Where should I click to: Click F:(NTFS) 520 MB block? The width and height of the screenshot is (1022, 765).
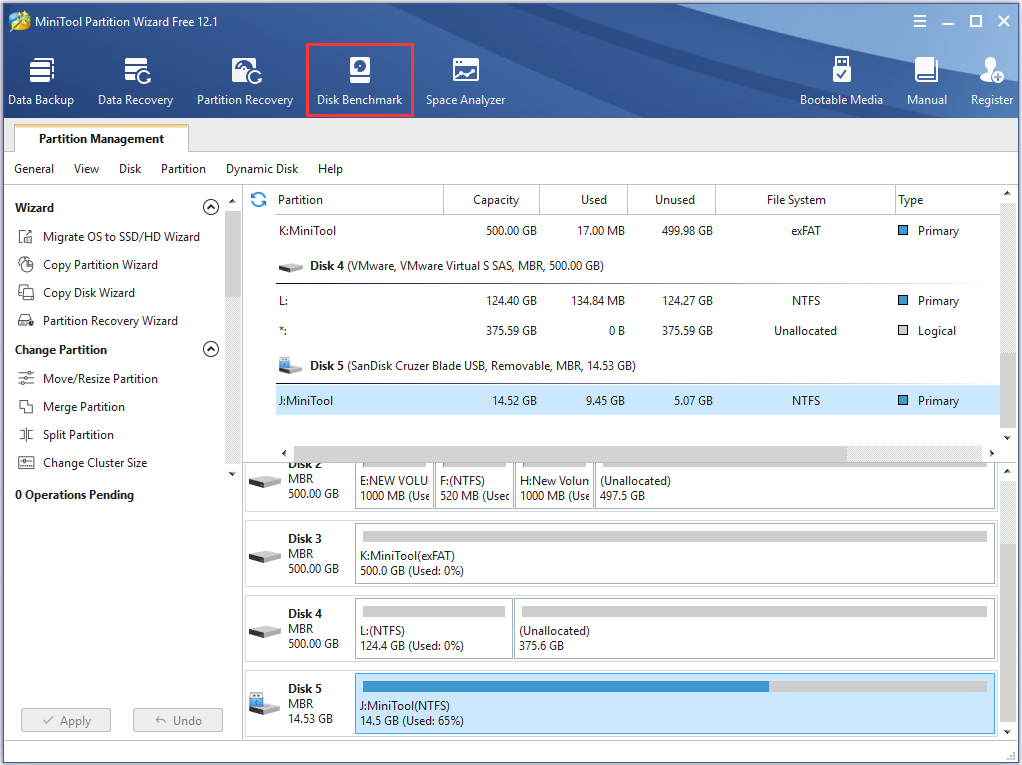coord(474,486)
